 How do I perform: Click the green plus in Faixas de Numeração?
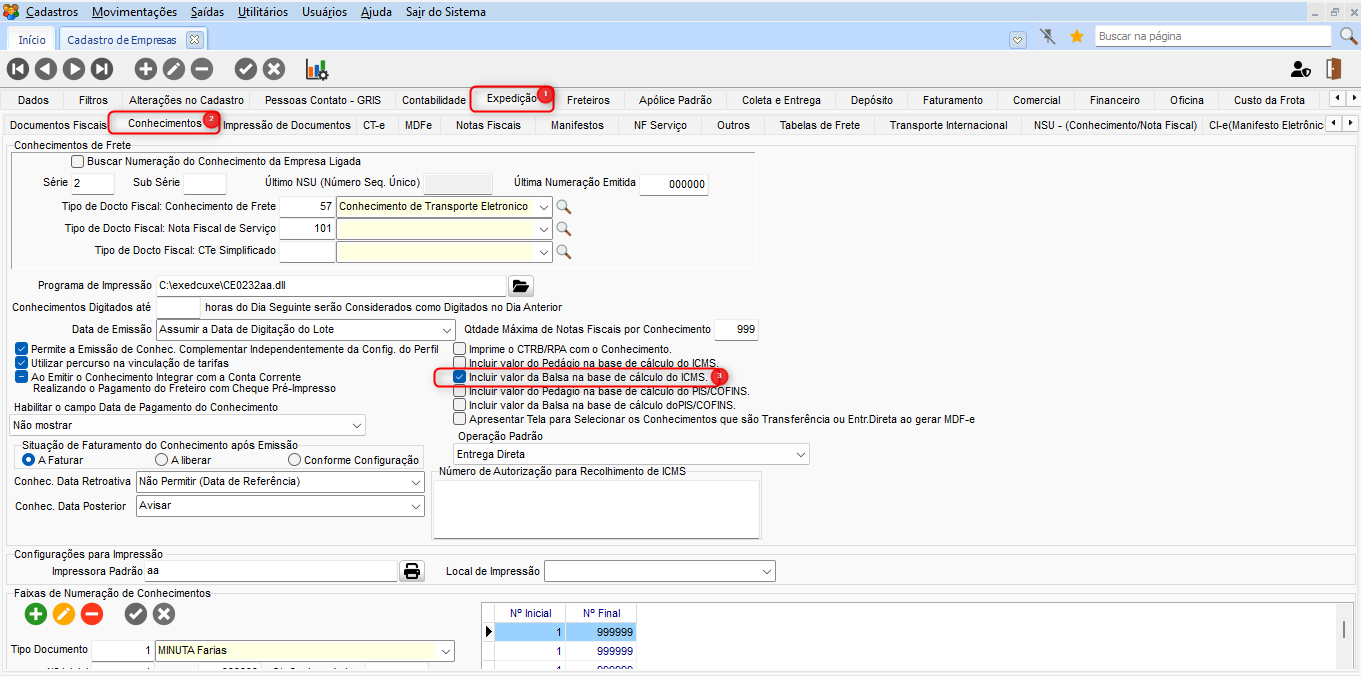click(36, 614)
